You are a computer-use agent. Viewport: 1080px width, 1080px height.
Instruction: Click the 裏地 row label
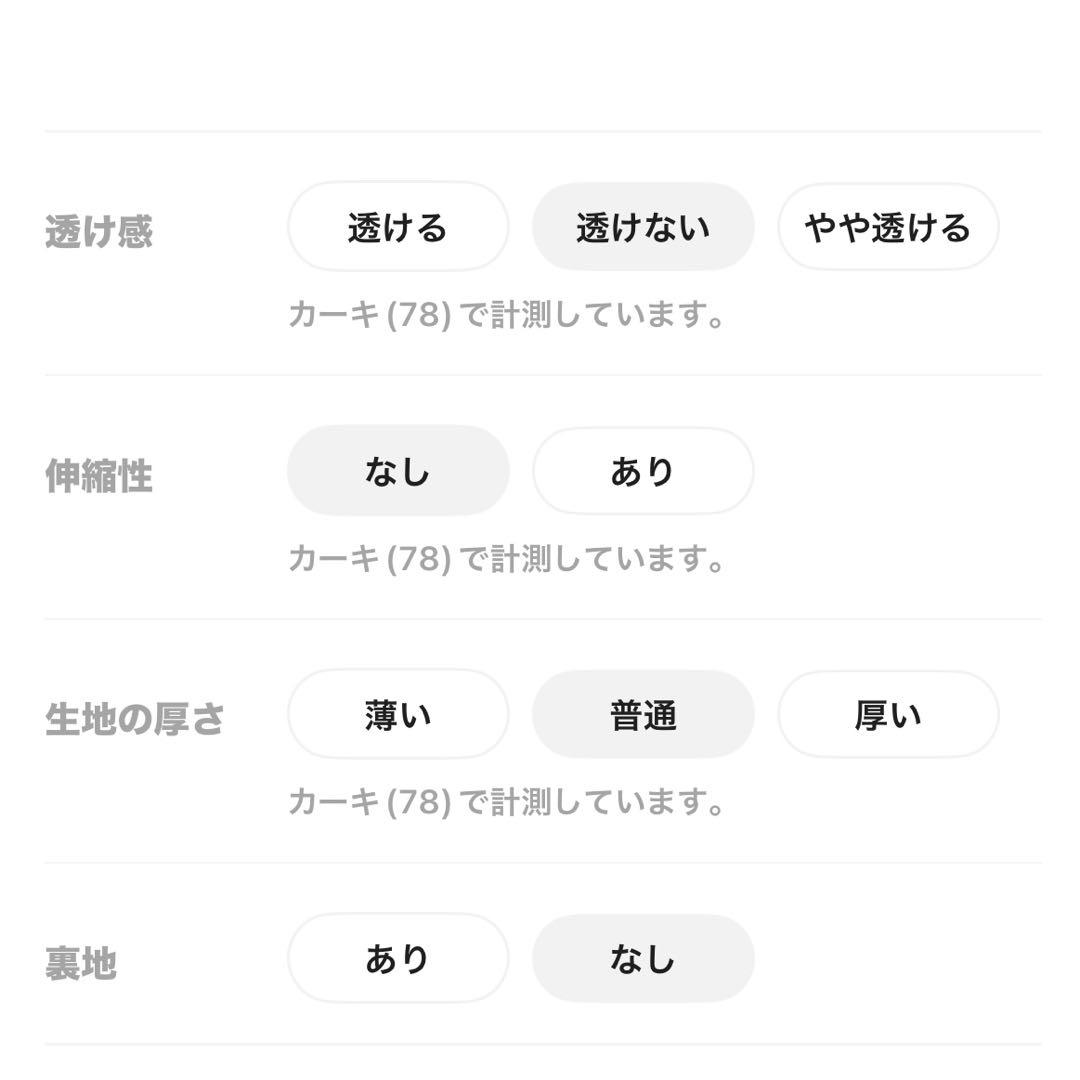click(81, 964)
